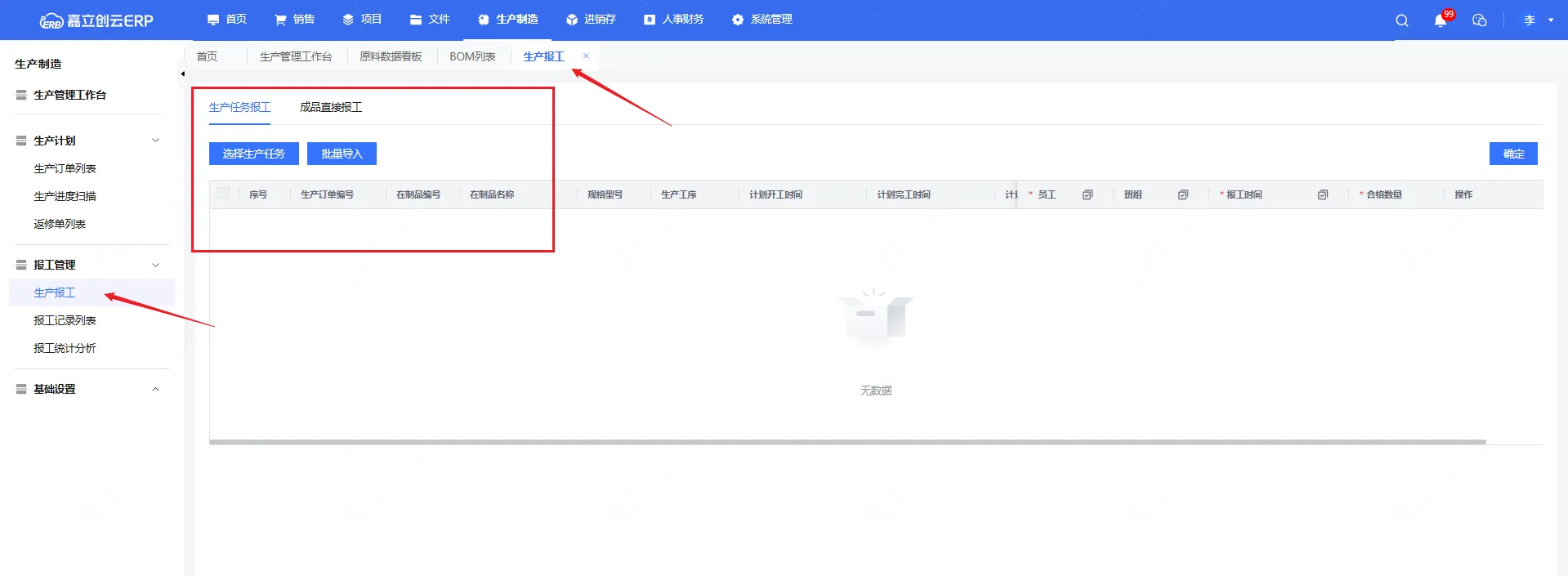Tick the select-all checkbox in table header

(223, 194)
